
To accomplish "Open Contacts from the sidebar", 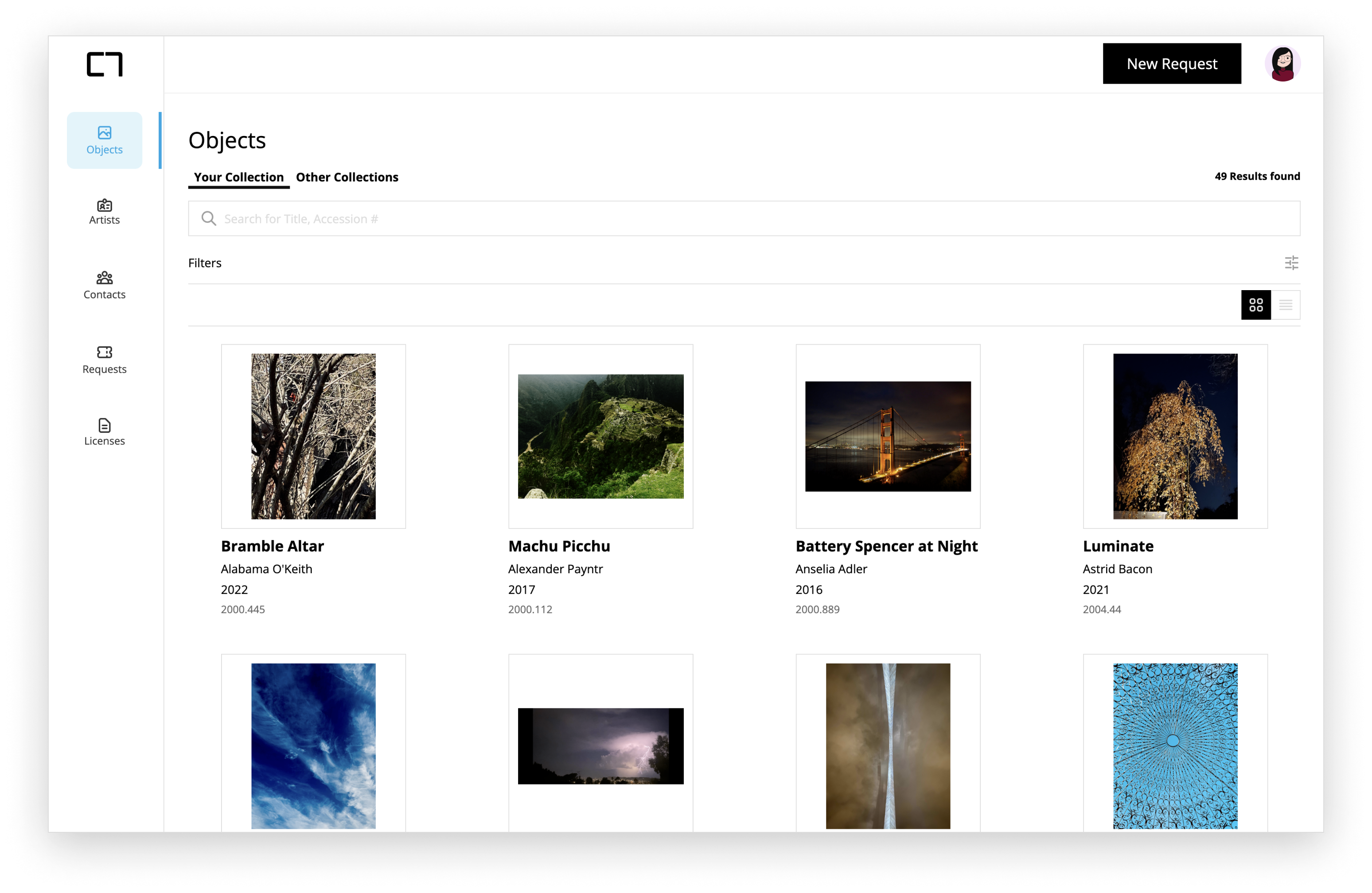I will 104,286.
